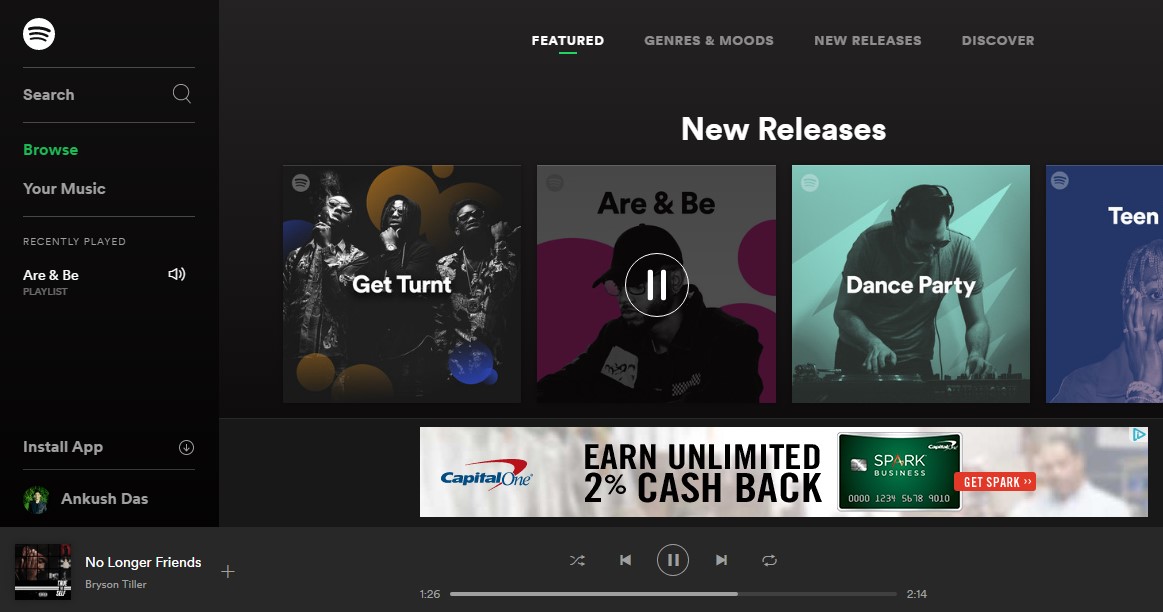Click Install App in sidebar

[x=62, y=447]
